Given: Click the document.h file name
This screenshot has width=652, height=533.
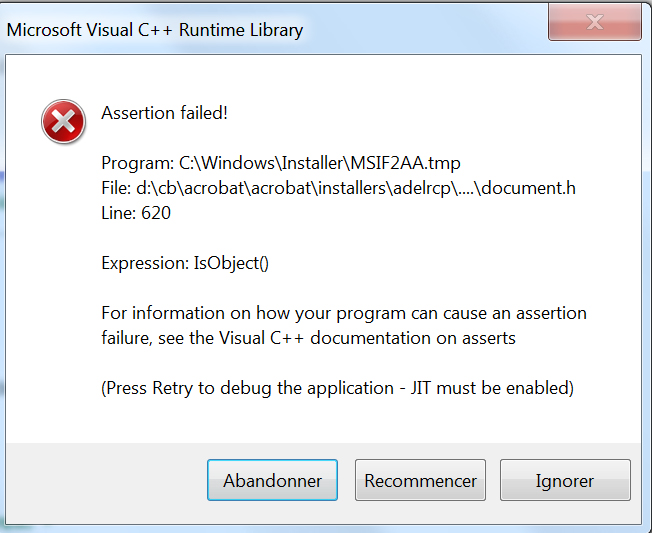Looking at the screenshot, I should point(529,188).
